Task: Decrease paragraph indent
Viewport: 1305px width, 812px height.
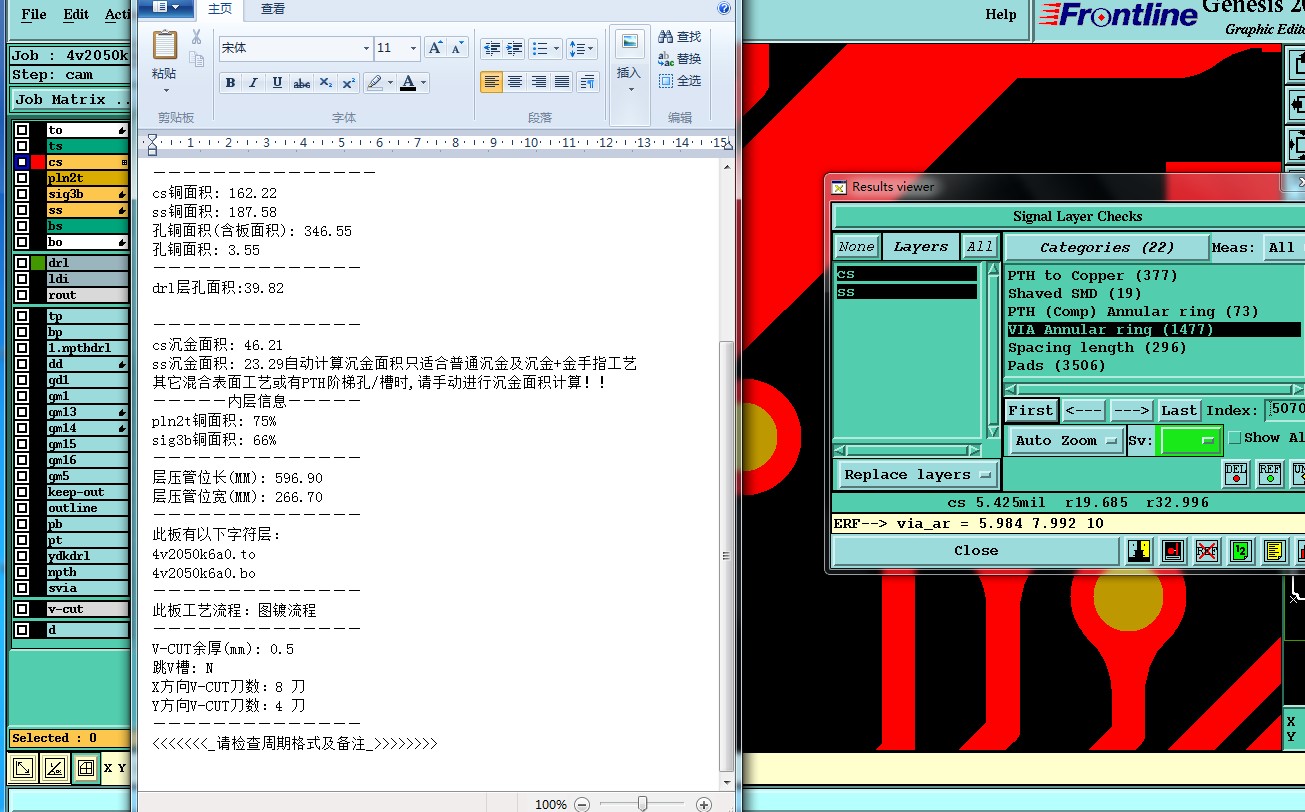Action: pyautogui.click(x=491, y=48)
